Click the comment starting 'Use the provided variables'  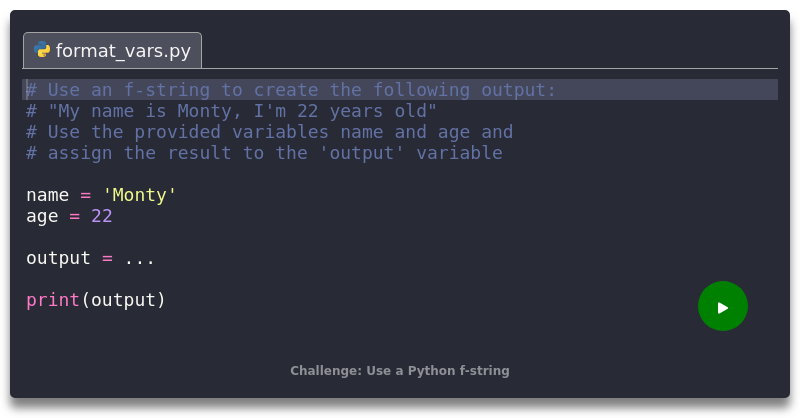pyautogui.click(x=269, y=132)
